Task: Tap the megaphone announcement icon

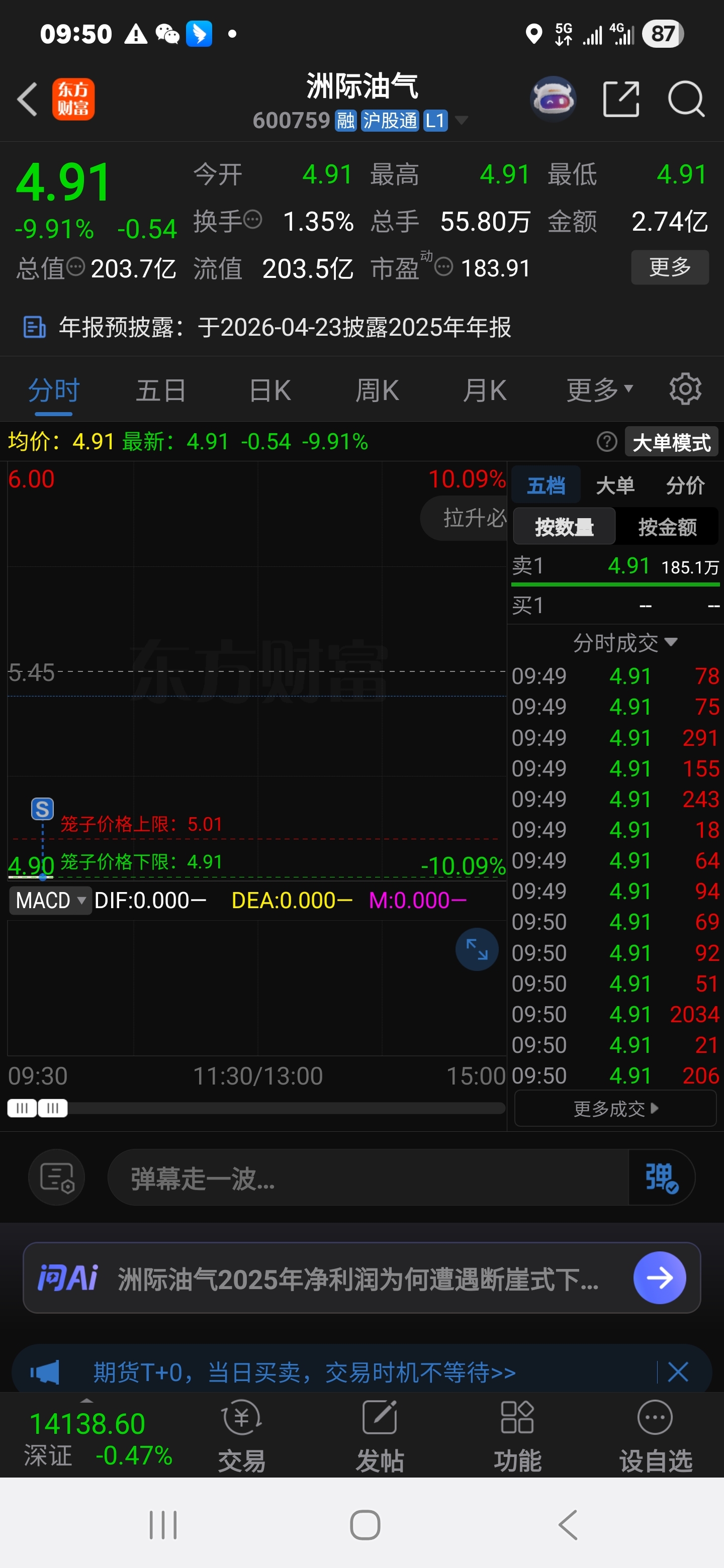Action: pos(44,1373)
